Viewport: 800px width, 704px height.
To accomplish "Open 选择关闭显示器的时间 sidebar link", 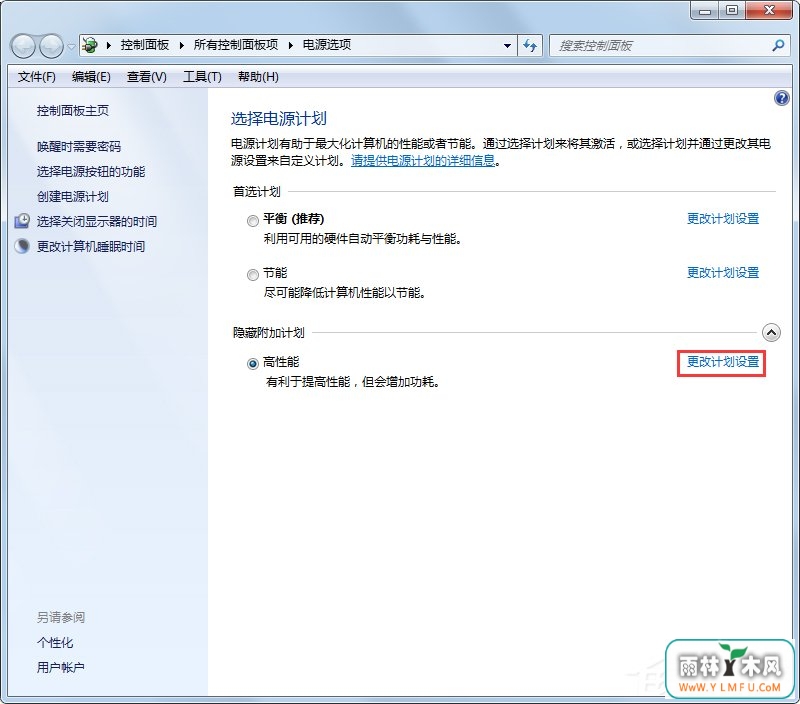I will pyautogui.click(x=97, y=221).
